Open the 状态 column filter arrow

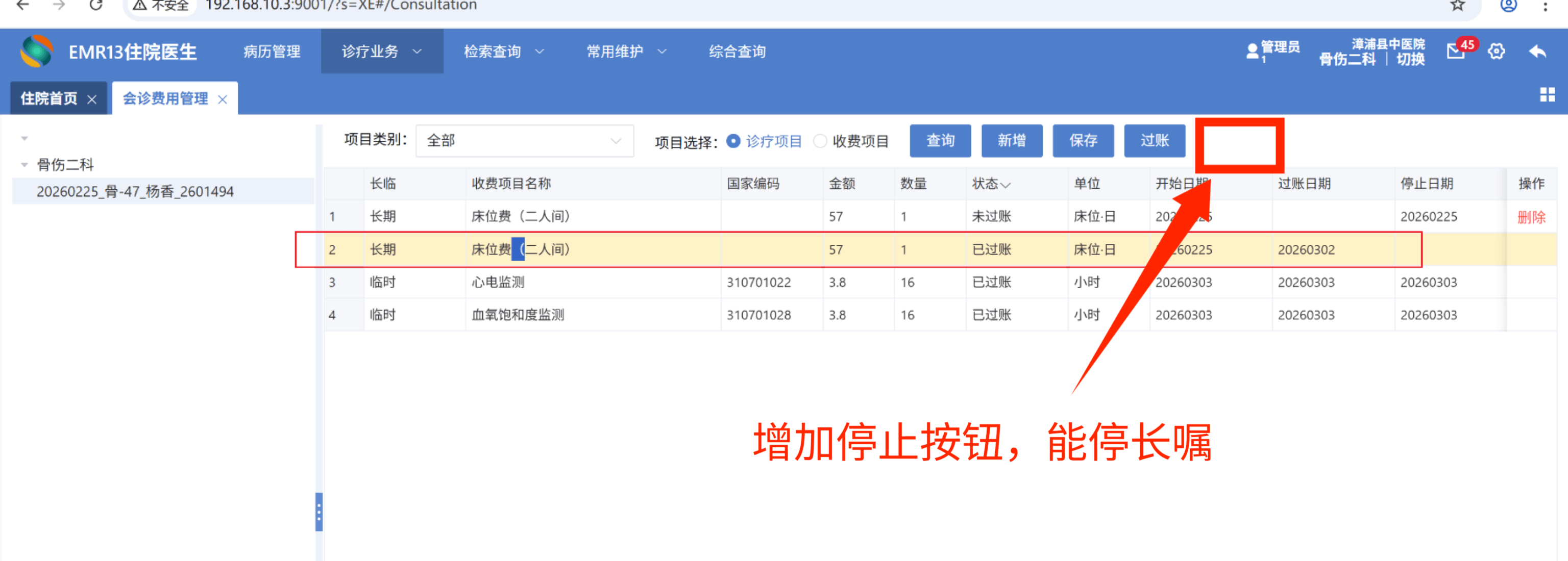[x=1006, y=185]
